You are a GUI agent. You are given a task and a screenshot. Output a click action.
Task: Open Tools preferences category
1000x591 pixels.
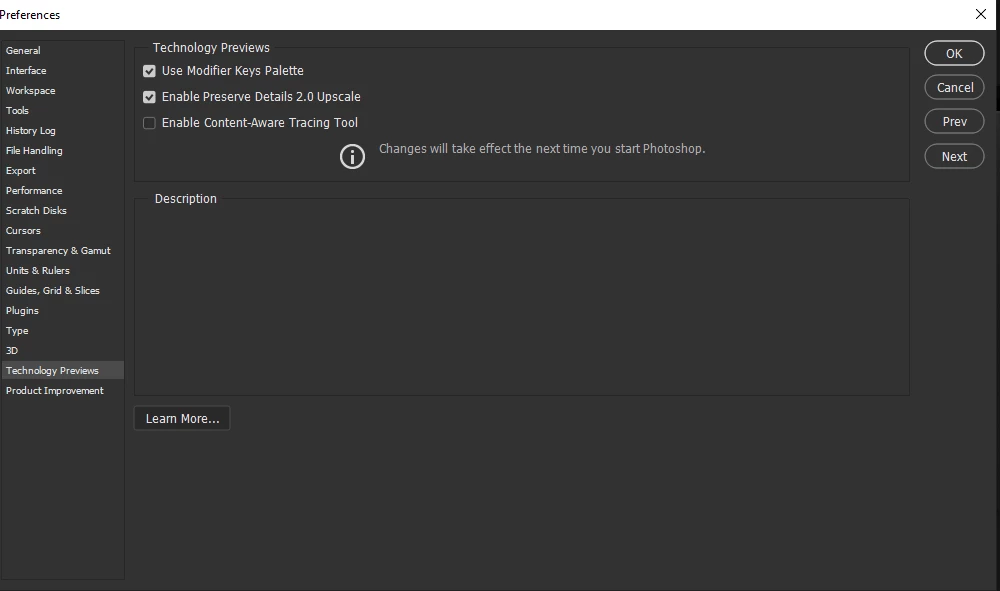tap(62, 110)
